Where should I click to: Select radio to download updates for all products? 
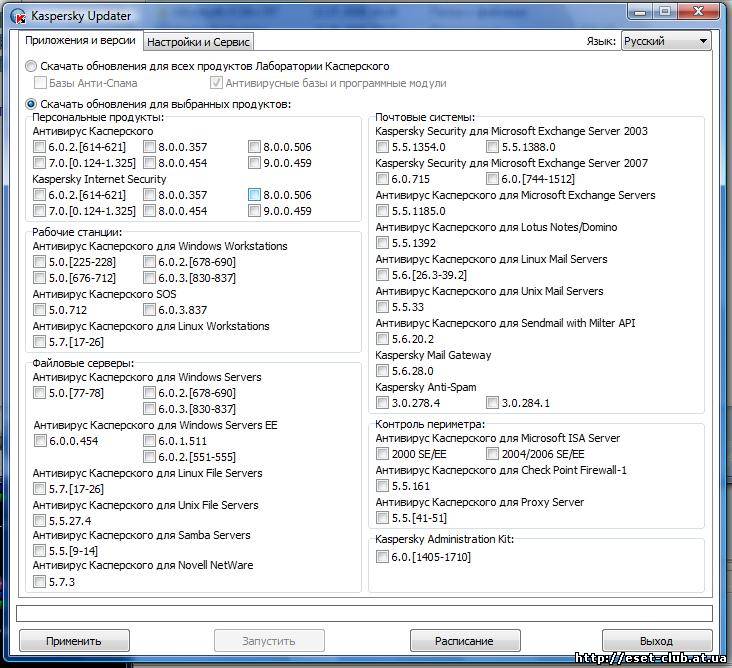tap(31, 66)
